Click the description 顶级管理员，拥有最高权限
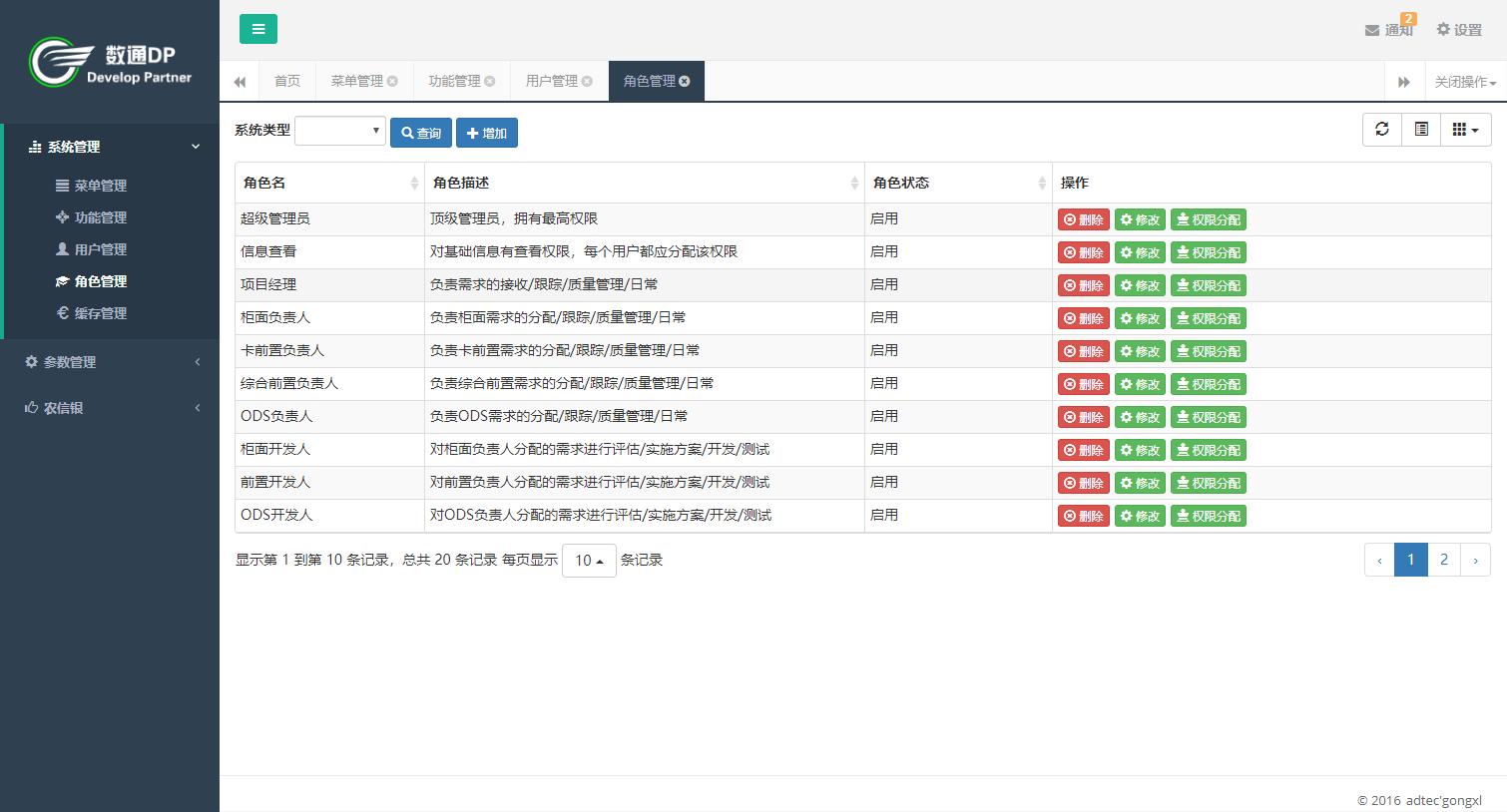Image resolution: width=1507 pixels, height=812 pixels. [514, 218]
